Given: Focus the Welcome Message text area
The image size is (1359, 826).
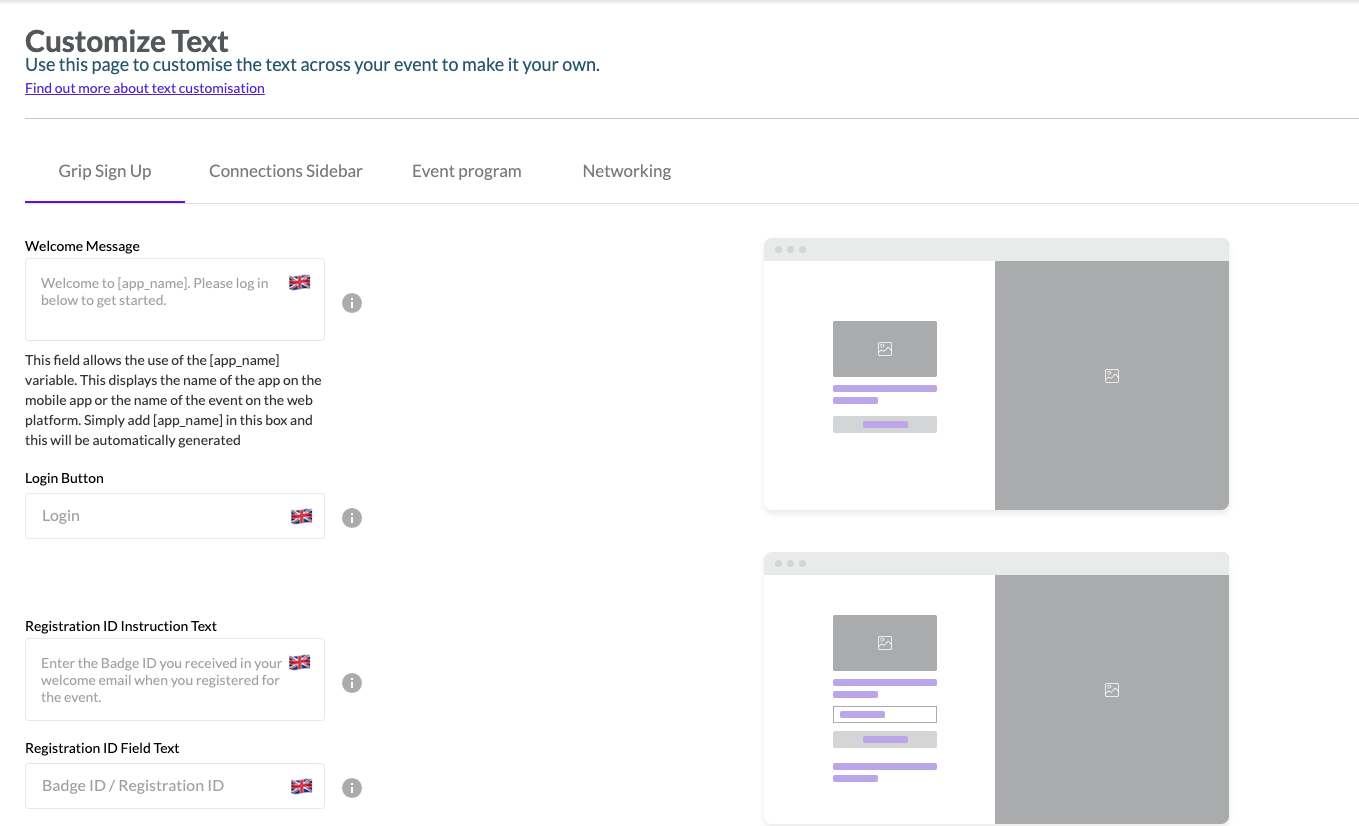Looking at the screenshot, I should (x=175, y=299).
